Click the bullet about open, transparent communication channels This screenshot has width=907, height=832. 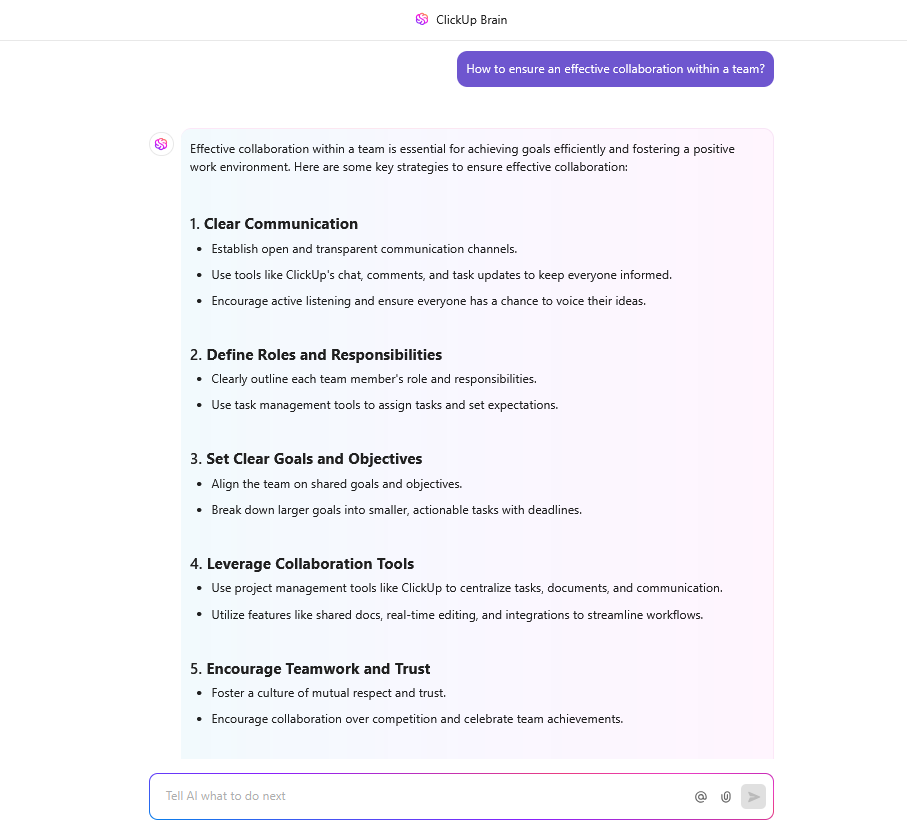tap(364, 249)
